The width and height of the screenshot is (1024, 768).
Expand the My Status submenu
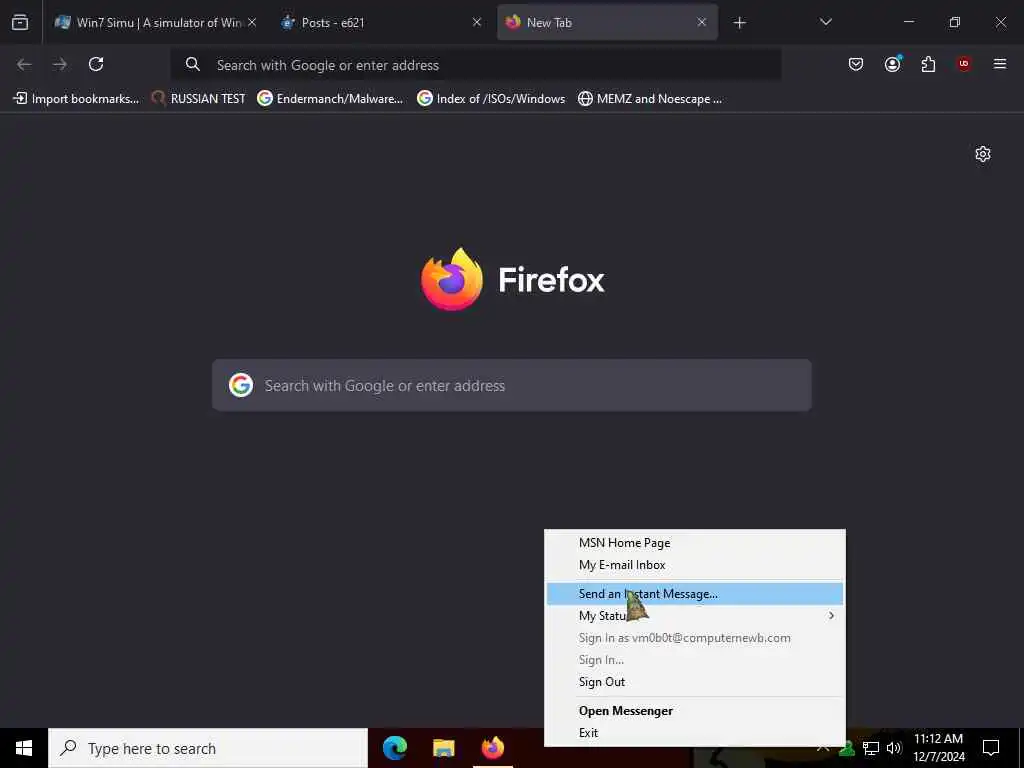click(695, 616)
